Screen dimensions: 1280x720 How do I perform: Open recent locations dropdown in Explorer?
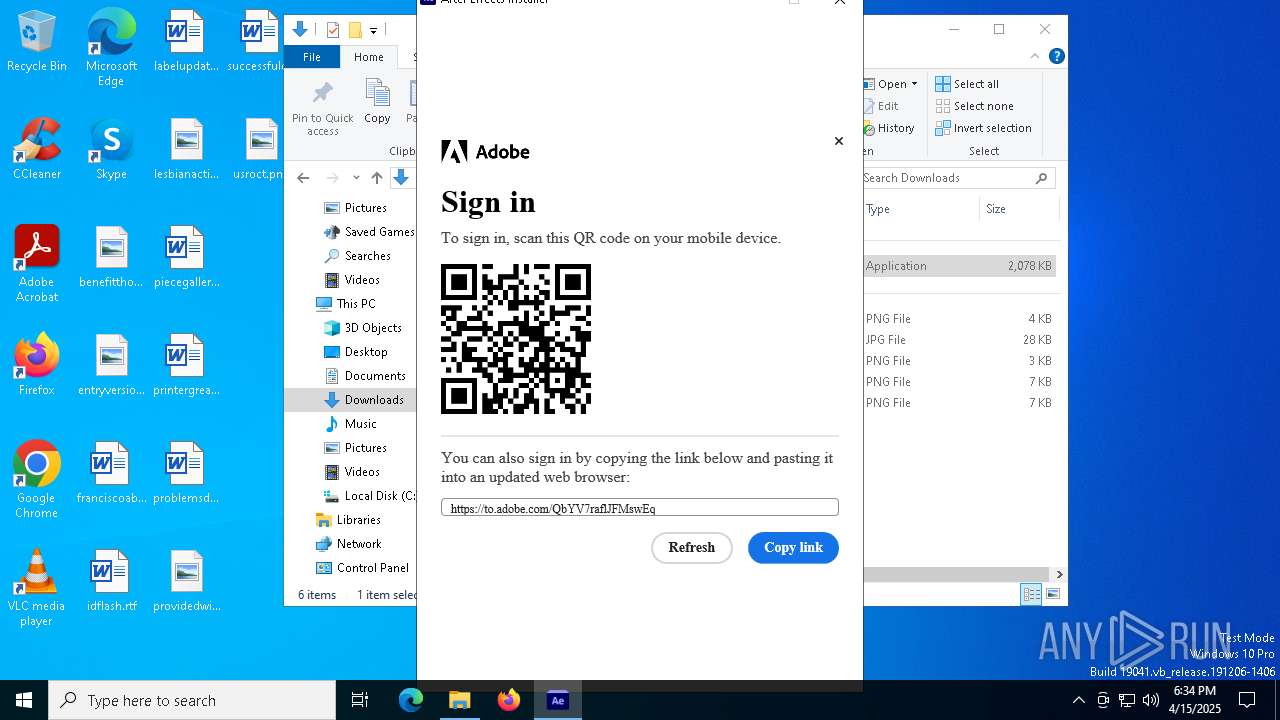click(x=356, y=178)
